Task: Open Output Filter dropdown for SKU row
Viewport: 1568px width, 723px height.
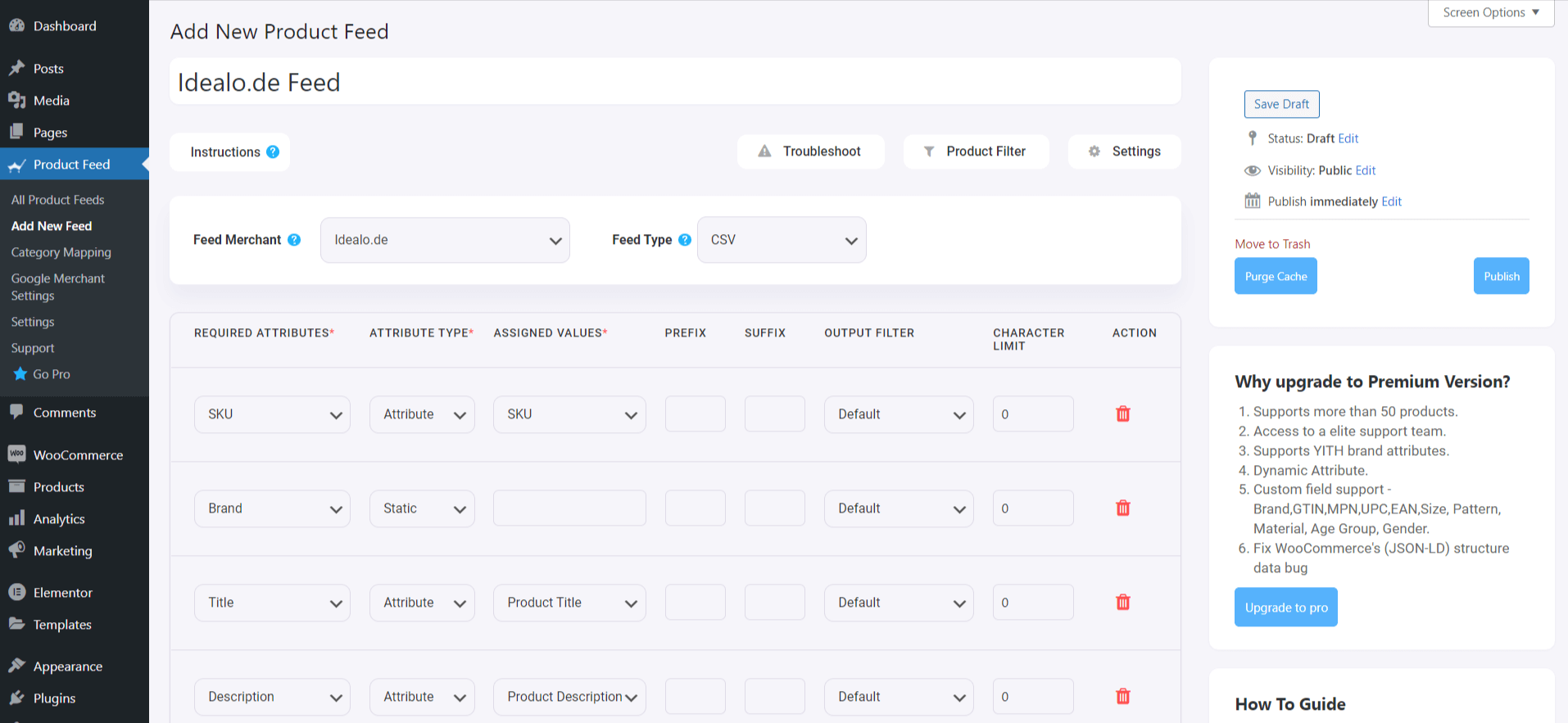Action: click(898, 414)
